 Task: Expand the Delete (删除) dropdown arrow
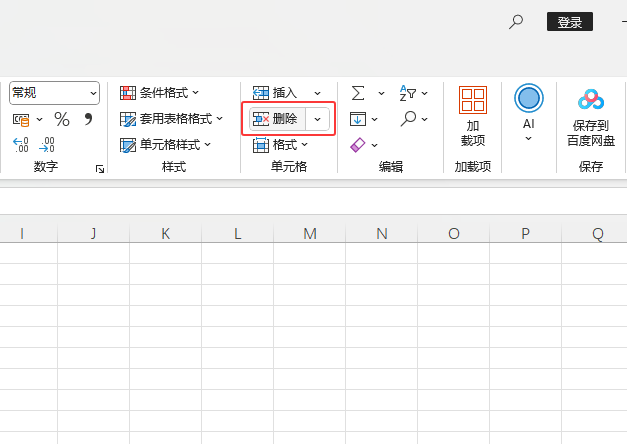pyautogui.click(x=318, y=119)
